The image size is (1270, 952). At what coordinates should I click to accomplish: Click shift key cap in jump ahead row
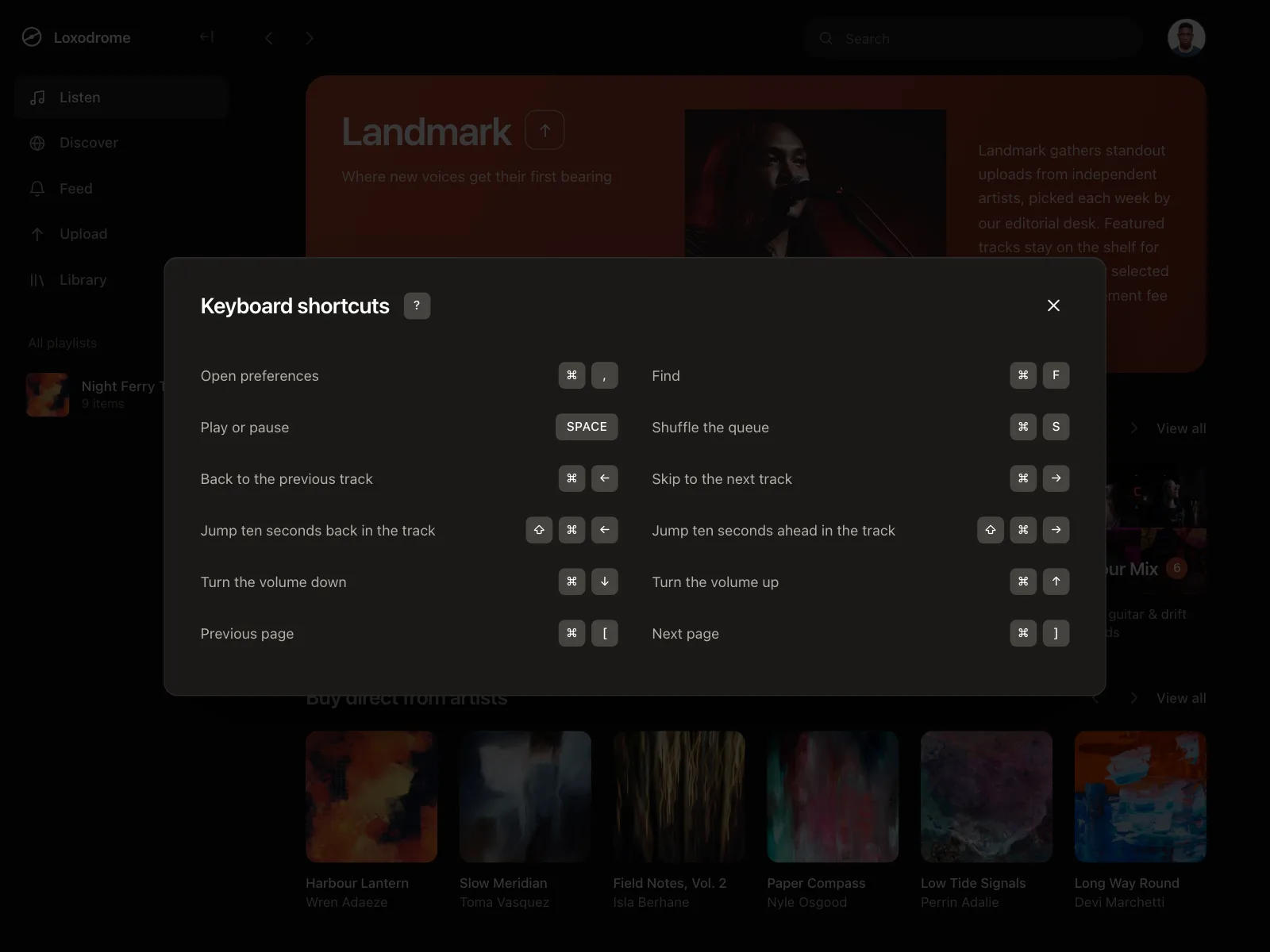(x=991, y=530)
